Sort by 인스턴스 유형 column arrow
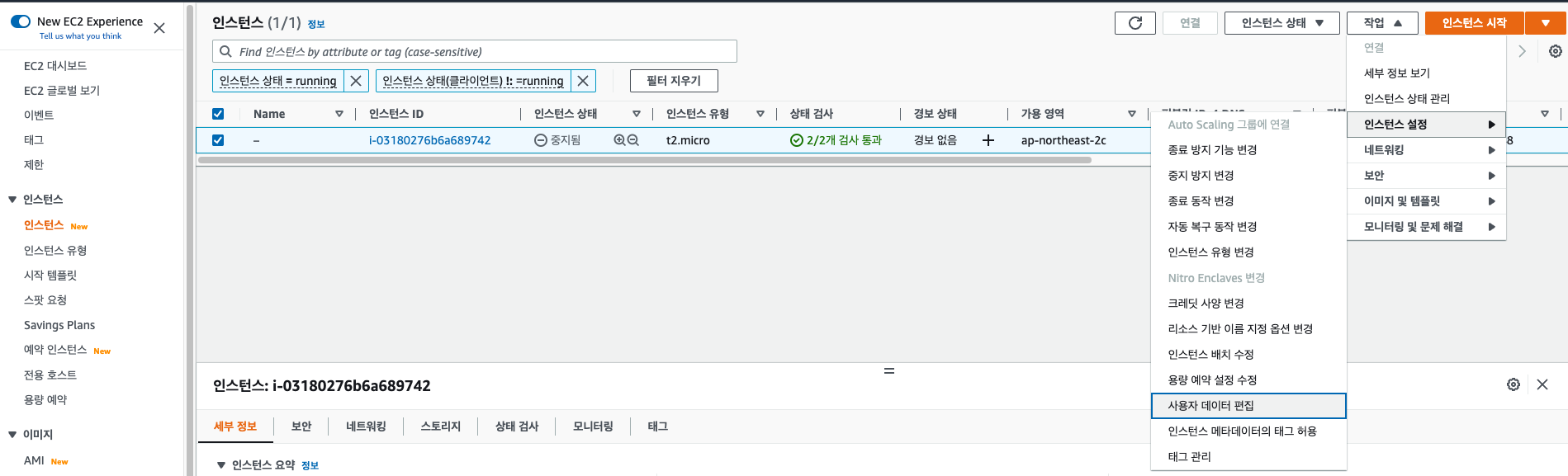The image size is (1568, 476). point(760,114)
